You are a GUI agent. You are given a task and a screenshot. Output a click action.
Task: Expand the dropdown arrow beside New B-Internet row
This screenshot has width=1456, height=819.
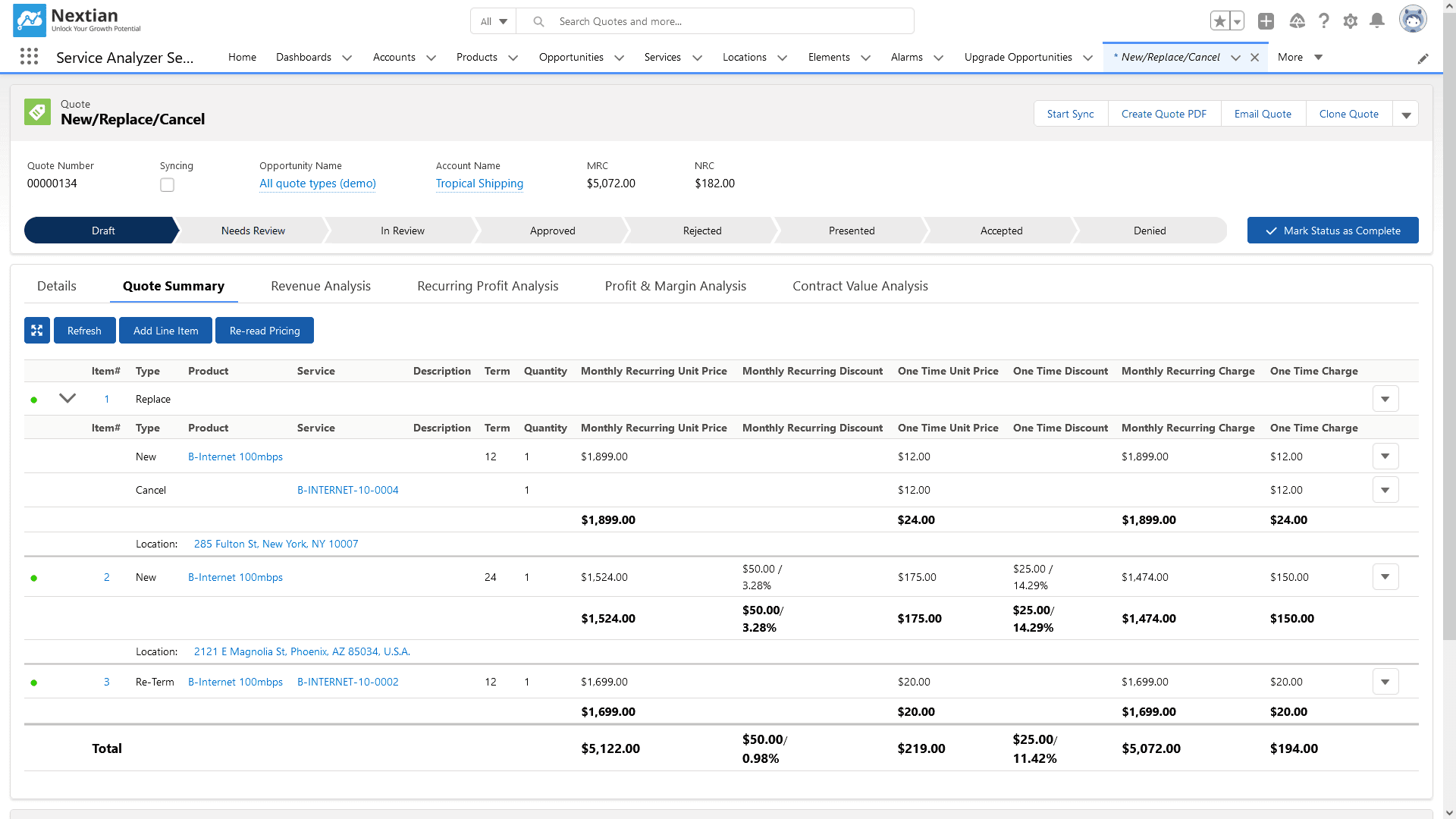(x=1385, y=456)
